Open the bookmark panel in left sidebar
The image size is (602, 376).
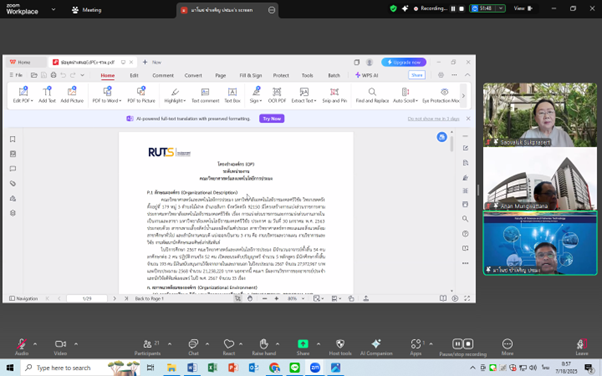pos(13,139)
